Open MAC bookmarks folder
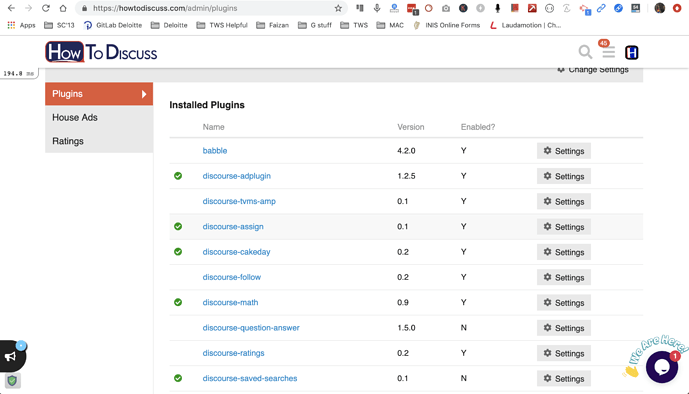The height and width of the screenshot is (394, 689). 390,25
